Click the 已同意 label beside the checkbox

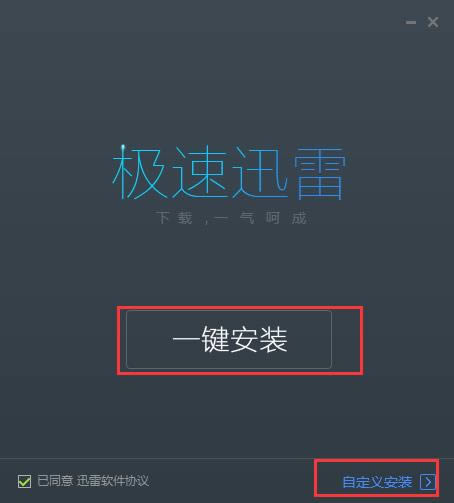pyautogui.click(x=55, y=481)
